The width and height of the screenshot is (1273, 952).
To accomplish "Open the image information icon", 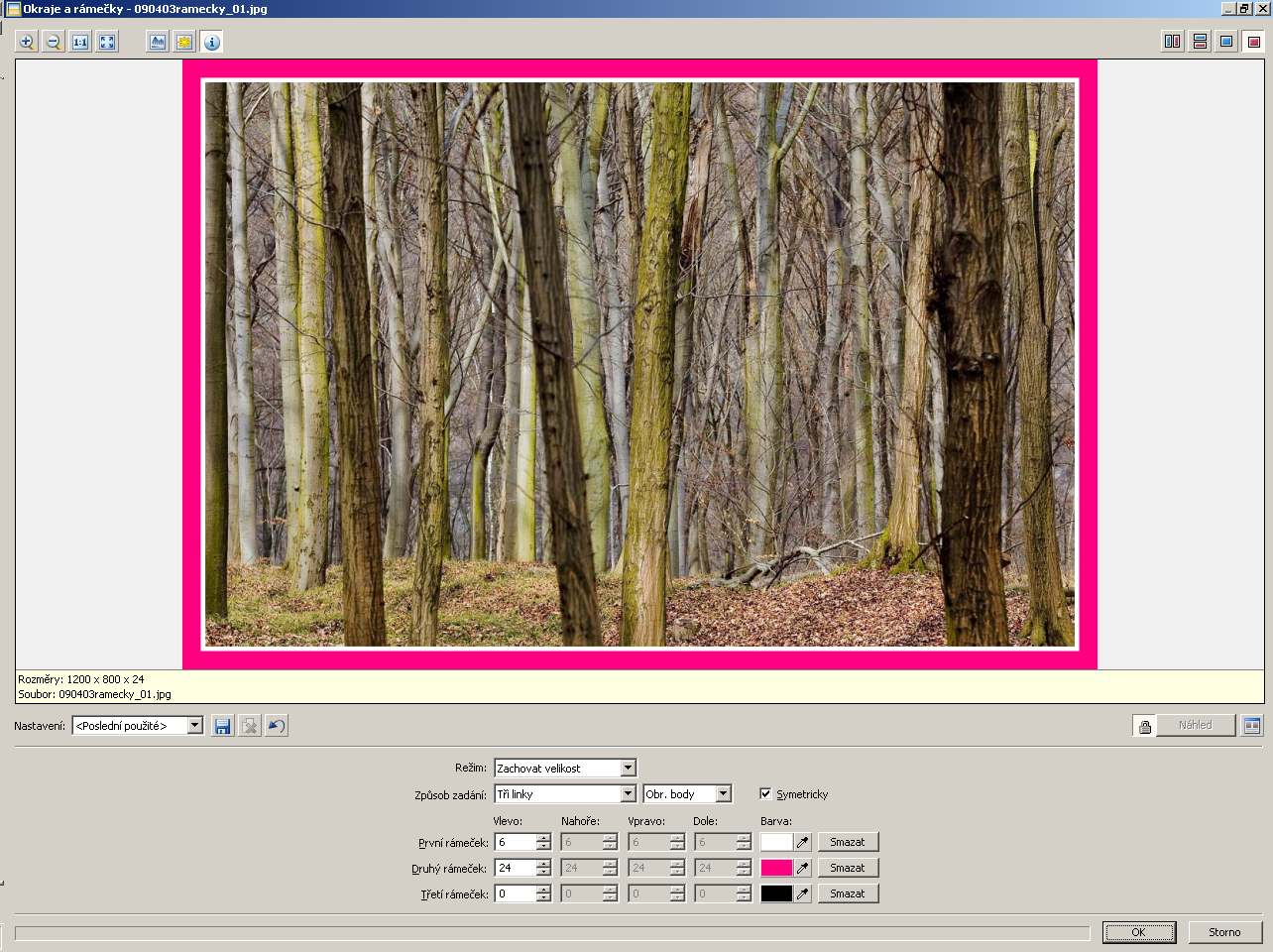I will pos(212,42).
